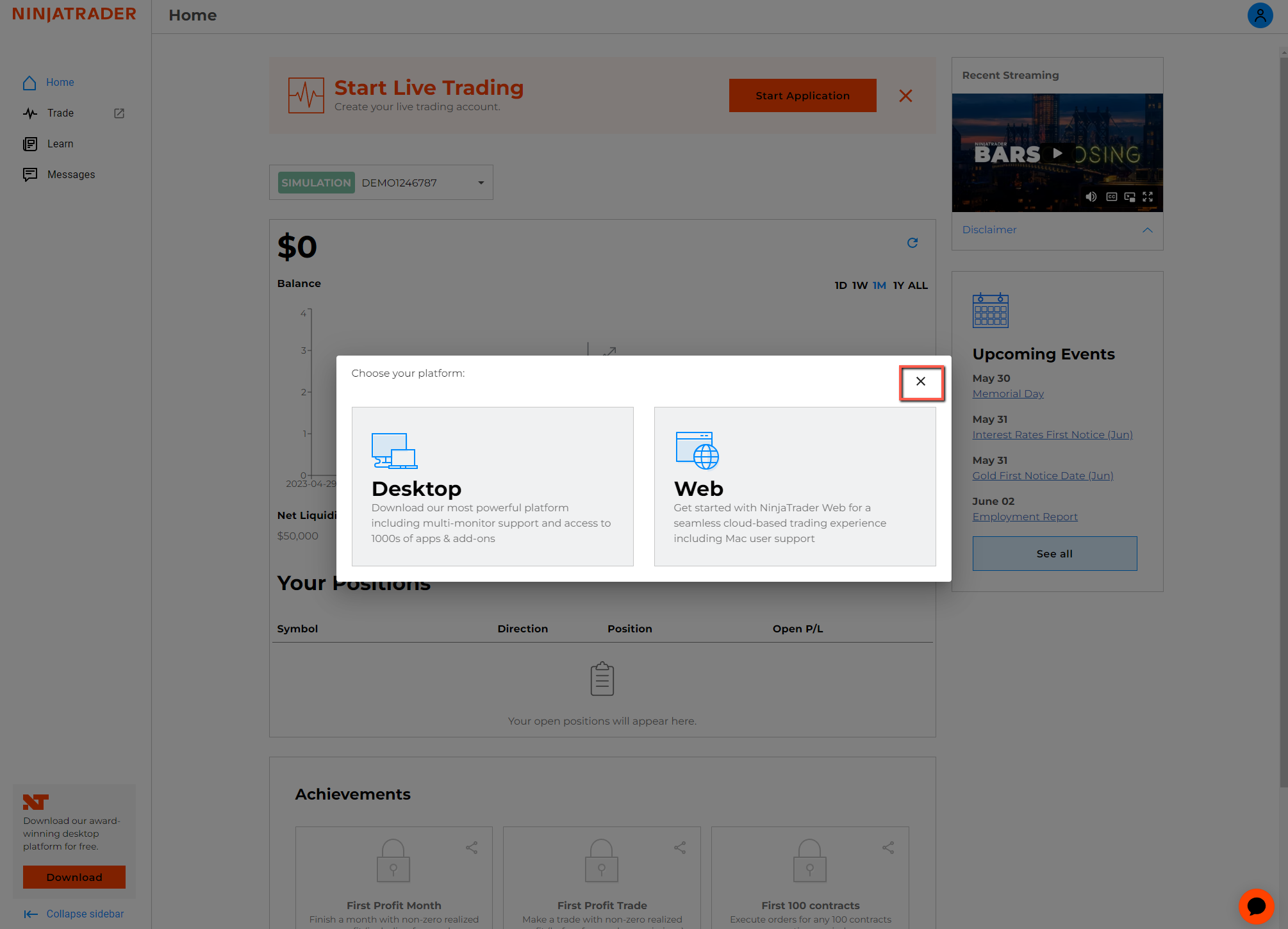Viewport: 1288px width, 929px height.
Task: Open the user profile avatar
Action: coord(1260,15)
